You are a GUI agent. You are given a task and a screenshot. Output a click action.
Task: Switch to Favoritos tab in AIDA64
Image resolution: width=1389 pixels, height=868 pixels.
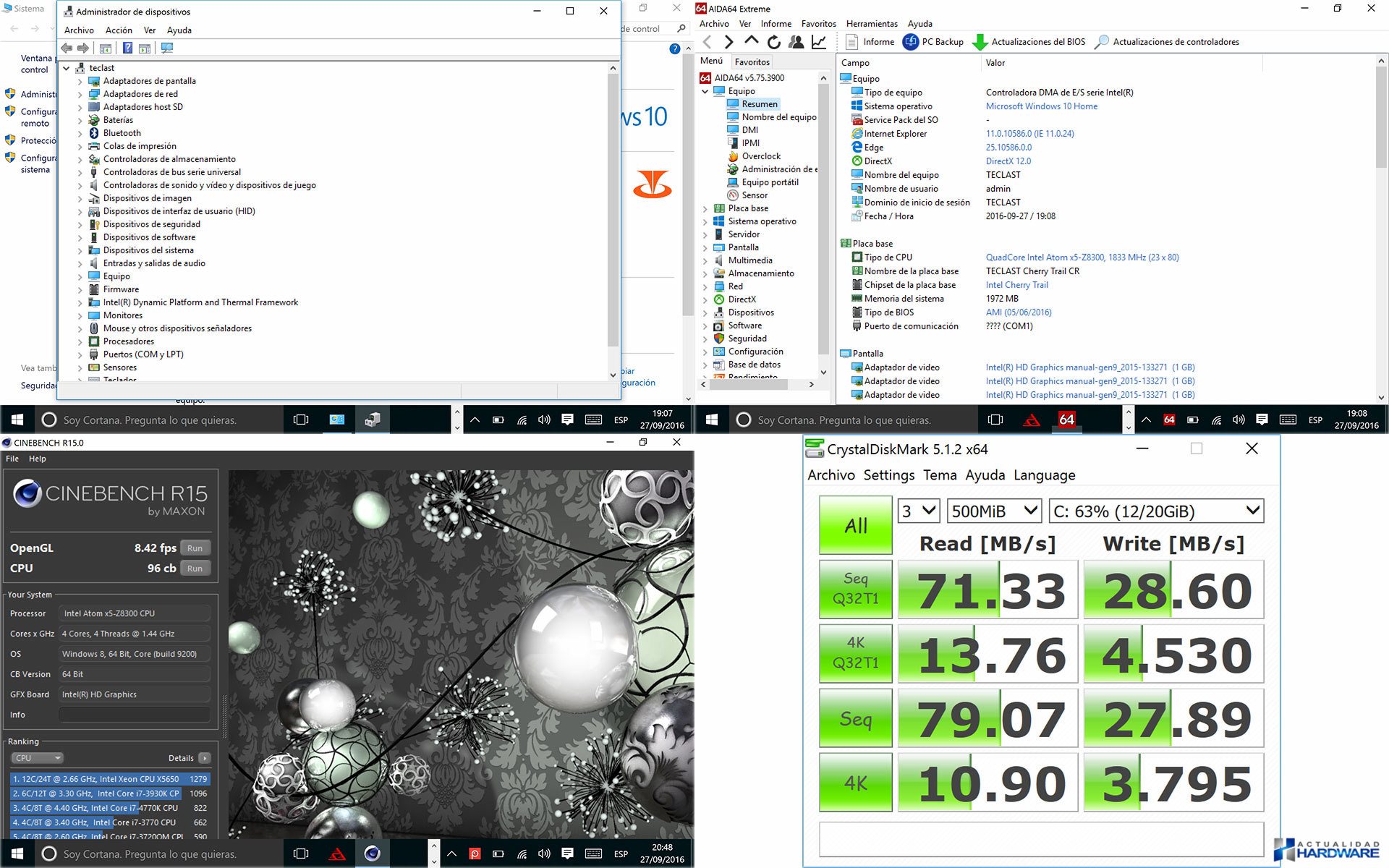click(x=752, y=62)
